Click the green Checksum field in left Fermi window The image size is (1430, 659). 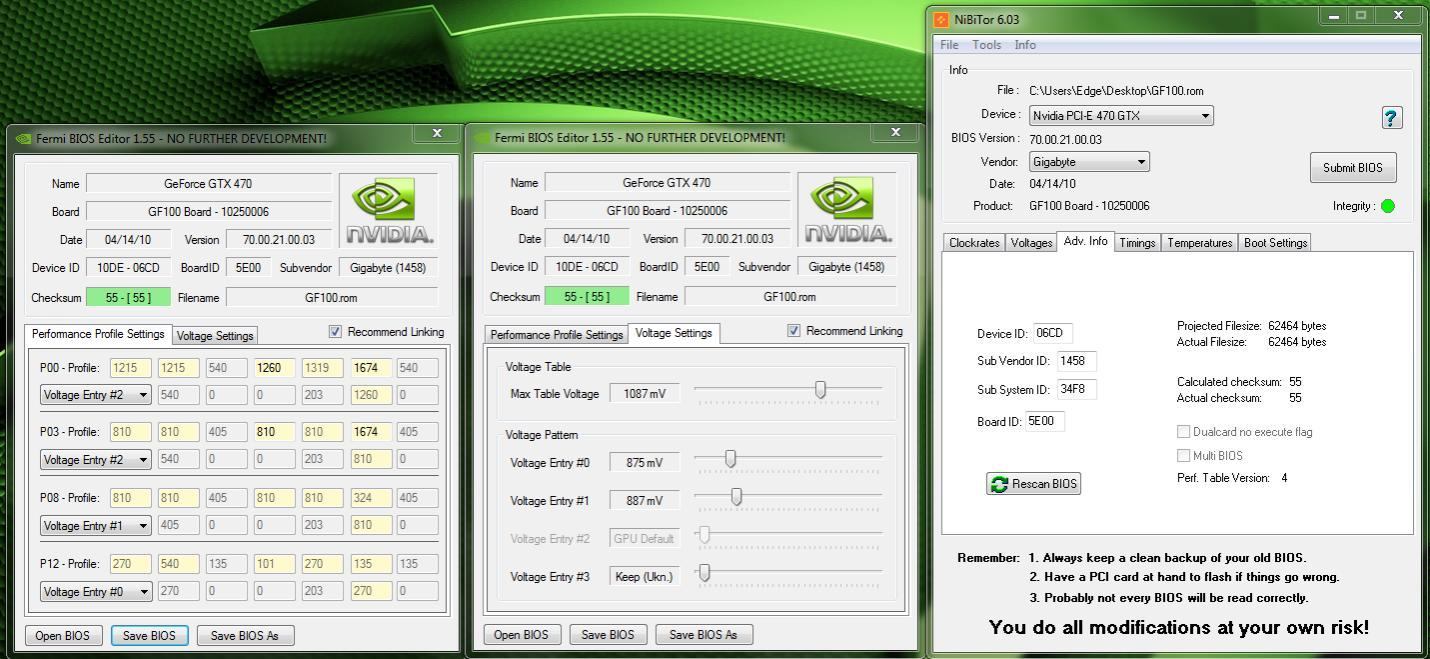[128, 298]
